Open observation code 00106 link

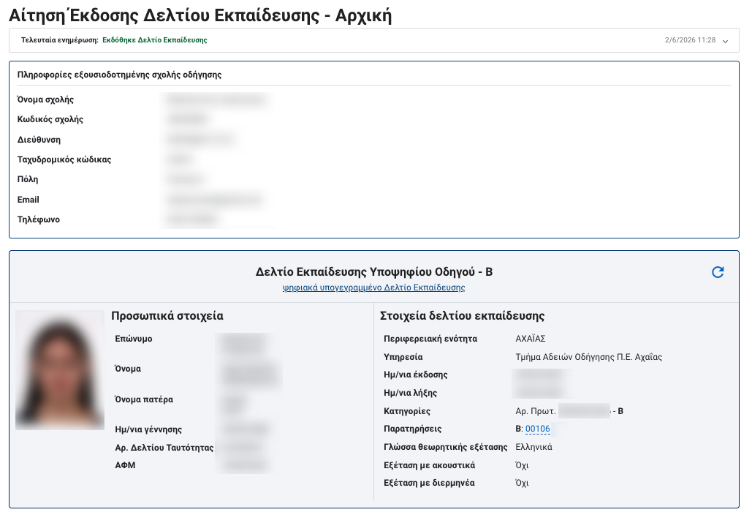pyautogui.click(x=537, y=429)
